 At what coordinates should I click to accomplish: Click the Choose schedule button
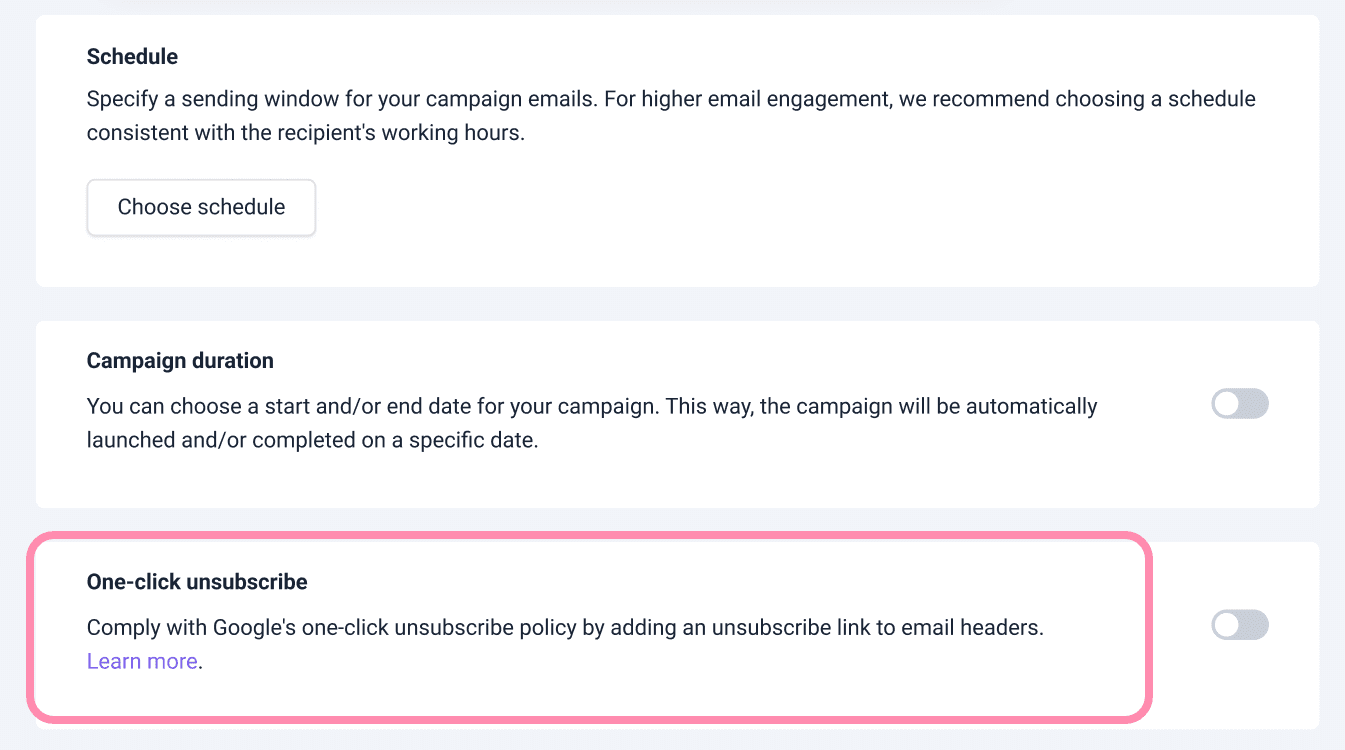(201, 208)
